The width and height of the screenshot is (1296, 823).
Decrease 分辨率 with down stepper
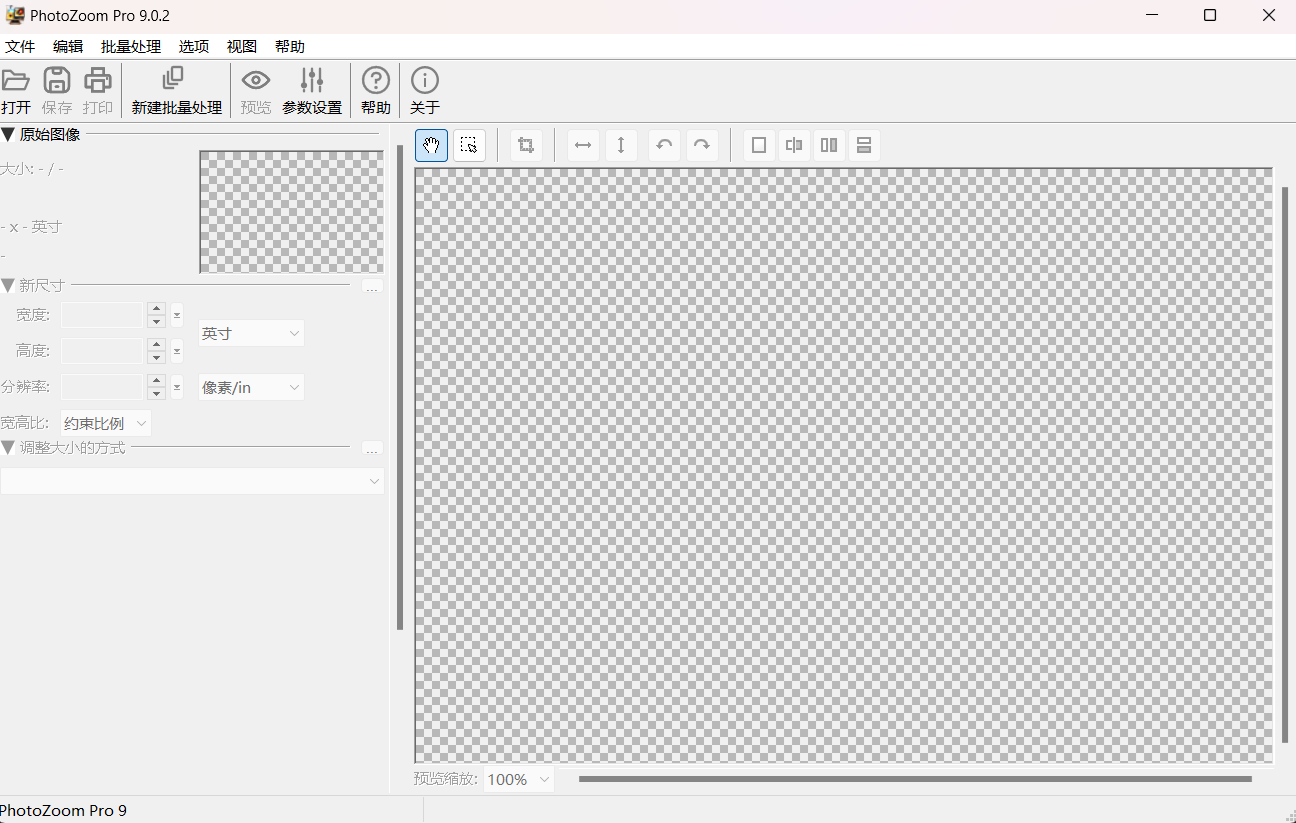[156, 394]
